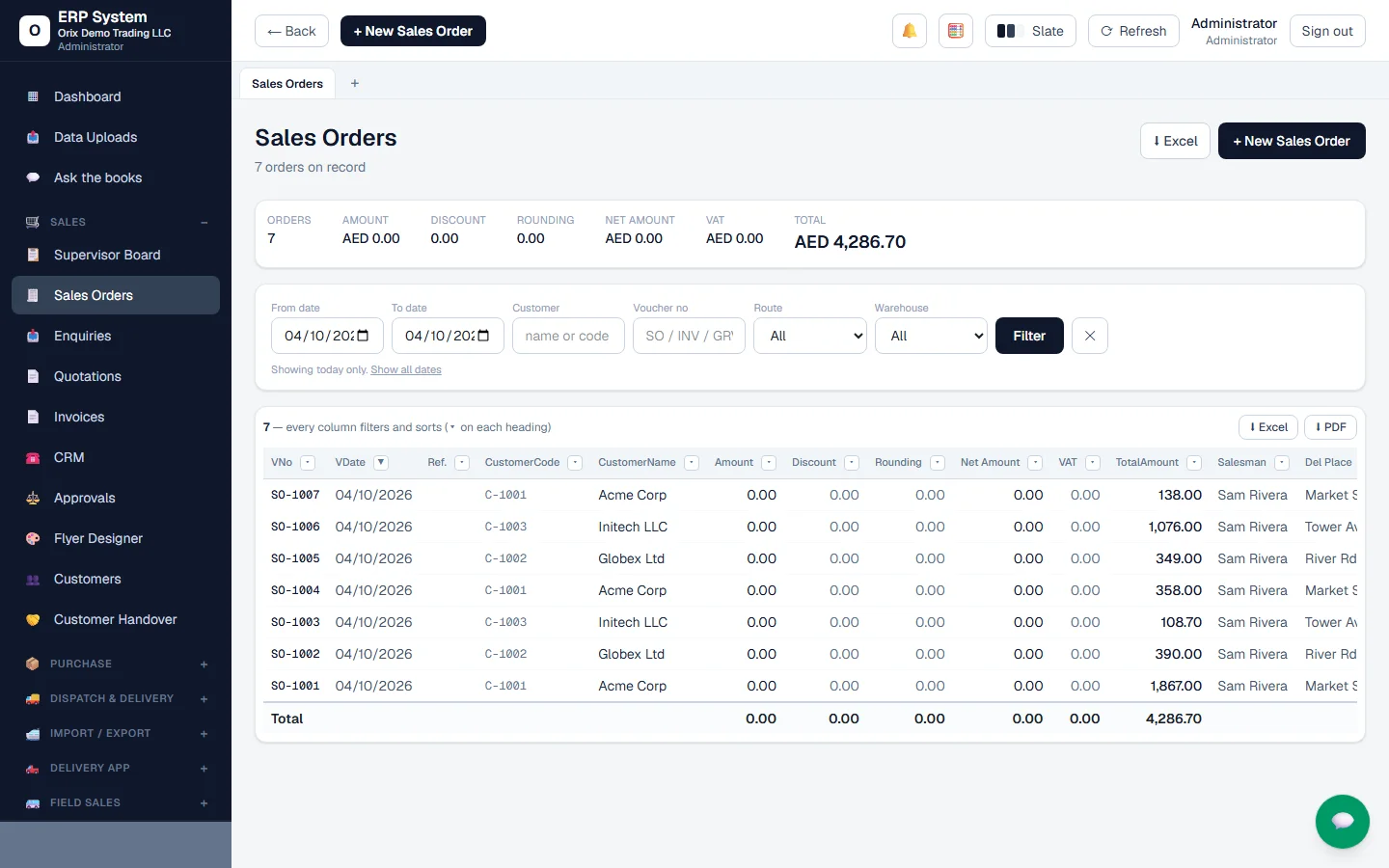Viewport: 1389px width, 868px height.
Task: Click the Enquiries icon in the sidebar
Action: click(x=33, y=336)
